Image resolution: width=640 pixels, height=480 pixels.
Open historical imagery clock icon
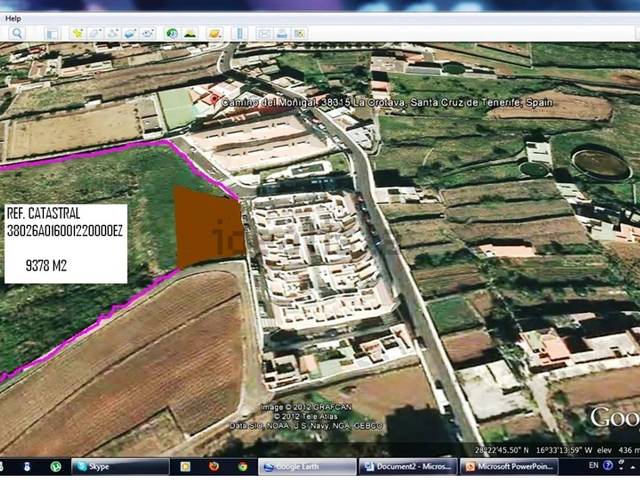pos(172,34)
